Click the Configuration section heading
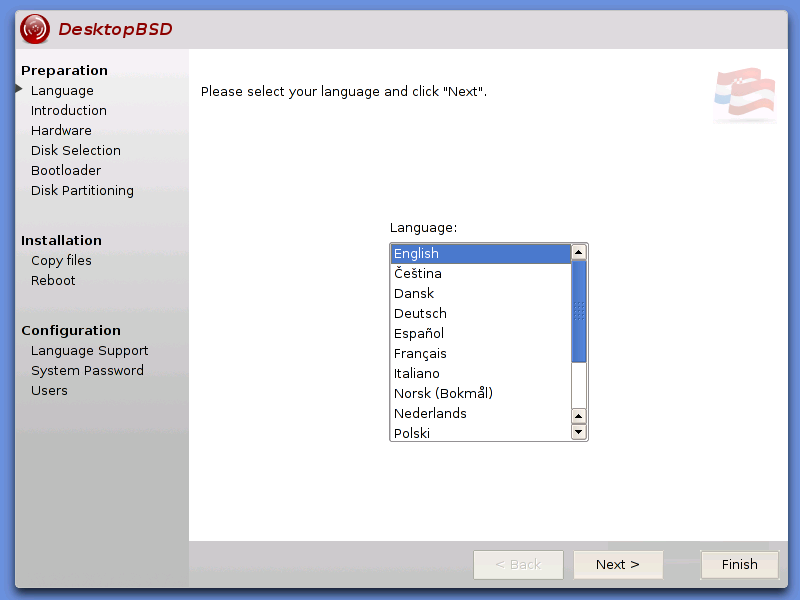The height and width of the screenshot is (600, 800). click(71, 331)
